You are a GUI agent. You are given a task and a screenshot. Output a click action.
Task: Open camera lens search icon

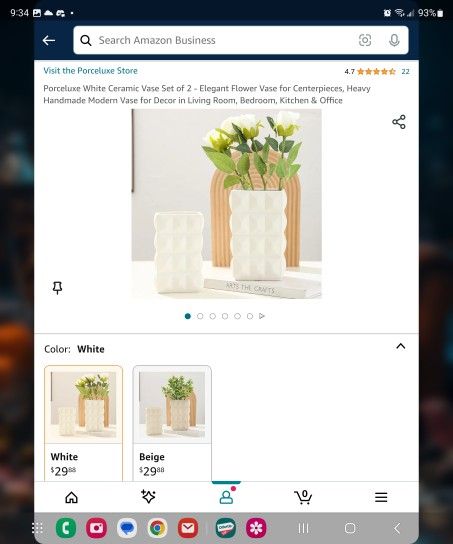pyautogui.click(x=365, y=40)
